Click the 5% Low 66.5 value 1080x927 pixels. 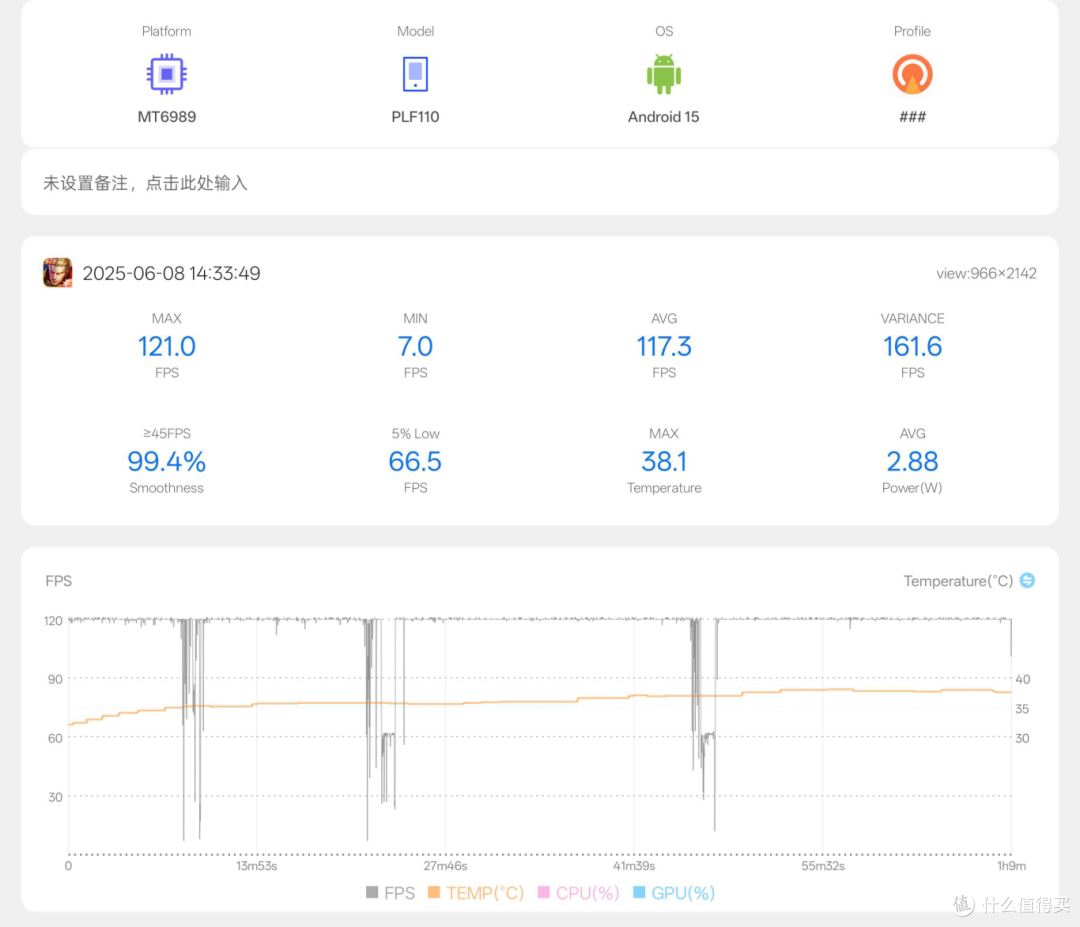(415, 461)
